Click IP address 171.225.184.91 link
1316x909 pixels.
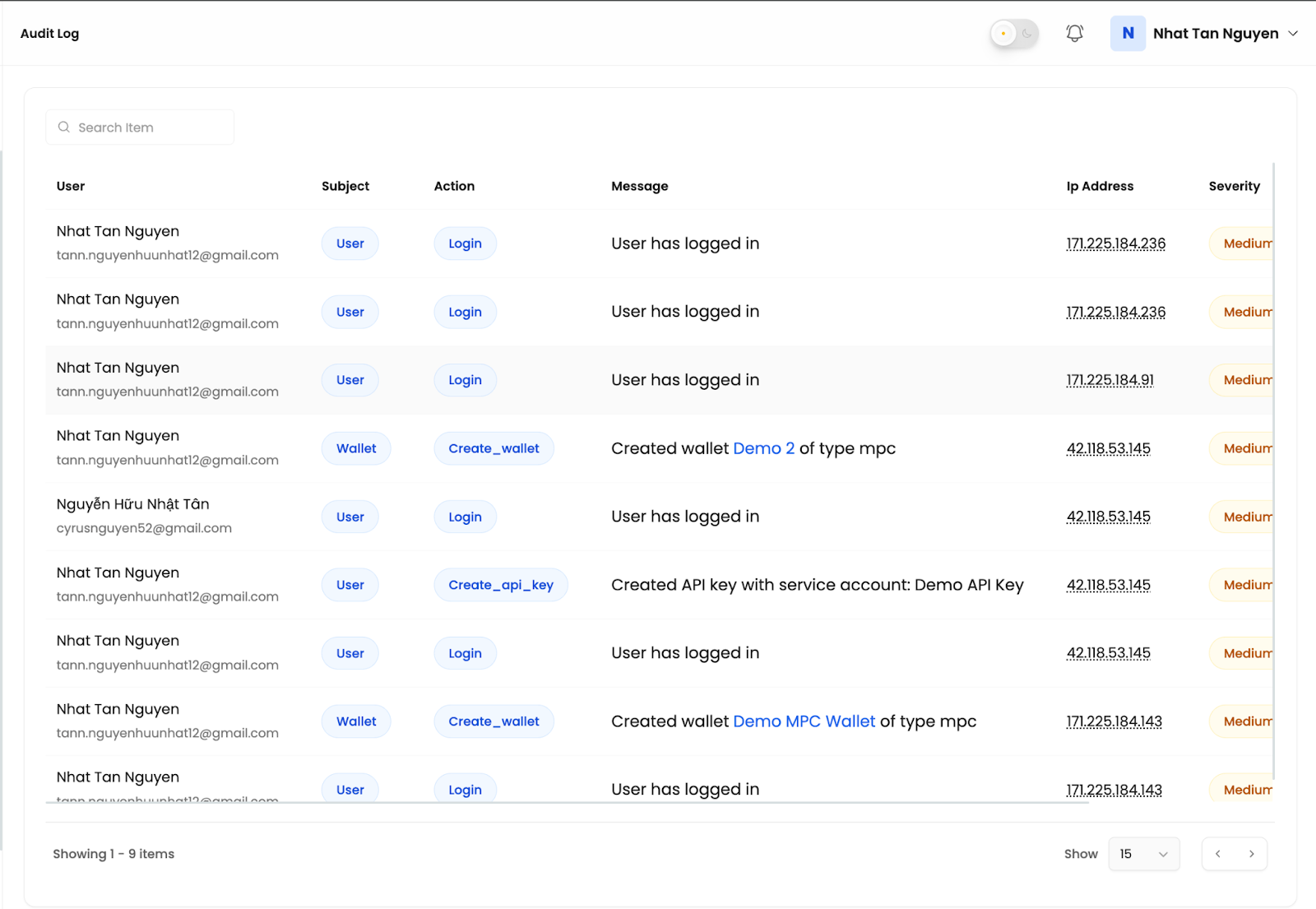point(1110,379)
